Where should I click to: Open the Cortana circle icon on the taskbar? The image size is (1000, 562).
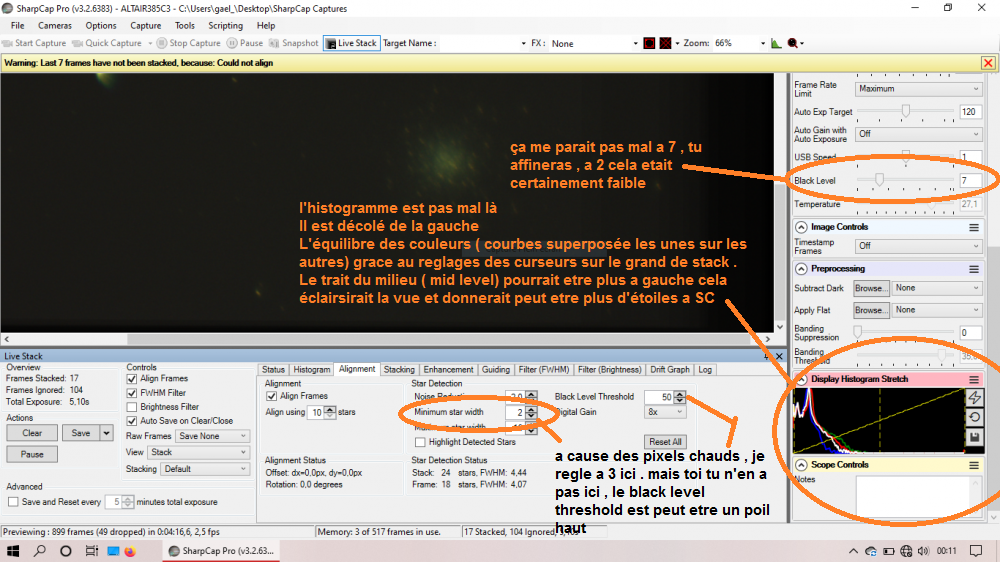click(x=66, y=551)
